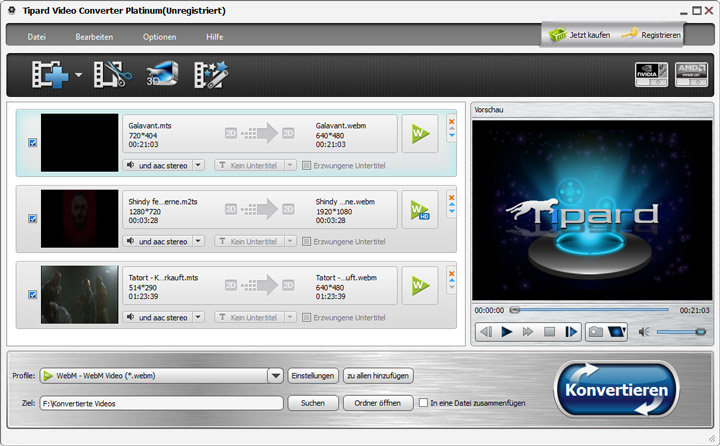Toggle AMD acceleration icon
The height and width of the screenshot is (446, 720).
(691, 74)
